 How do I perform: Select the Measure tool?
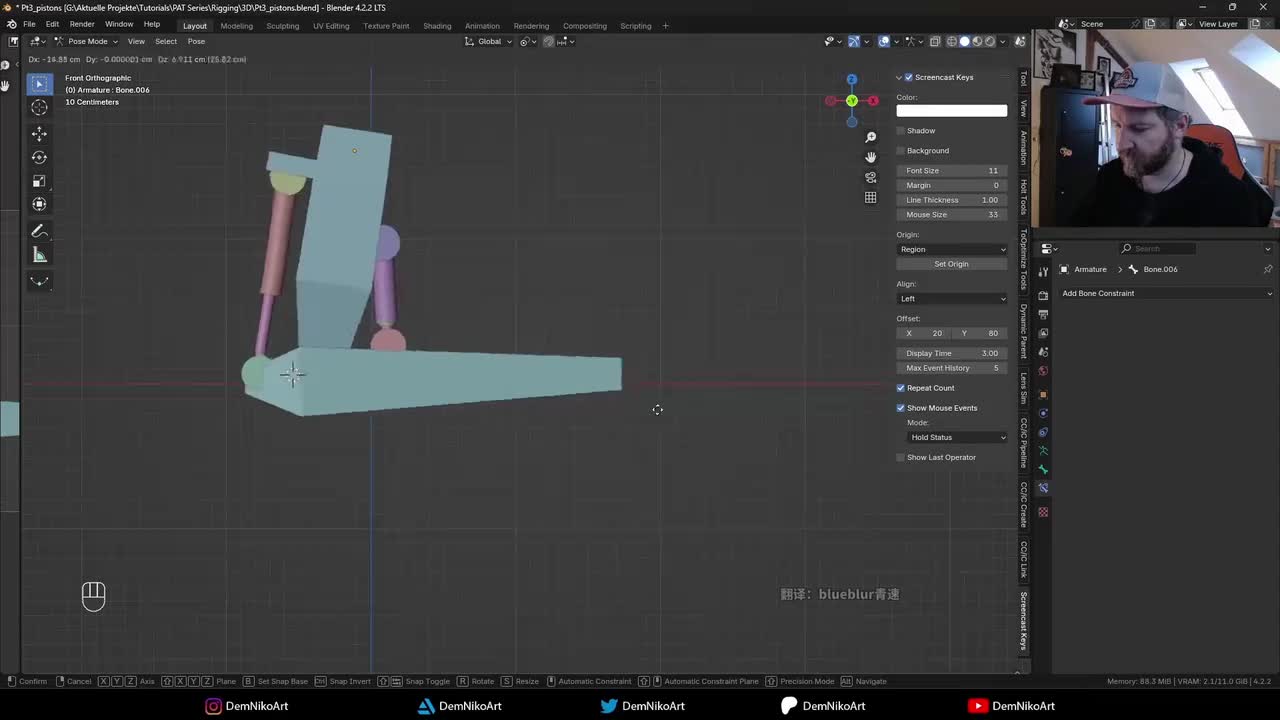pyautogui.click(x=39, y=255)
